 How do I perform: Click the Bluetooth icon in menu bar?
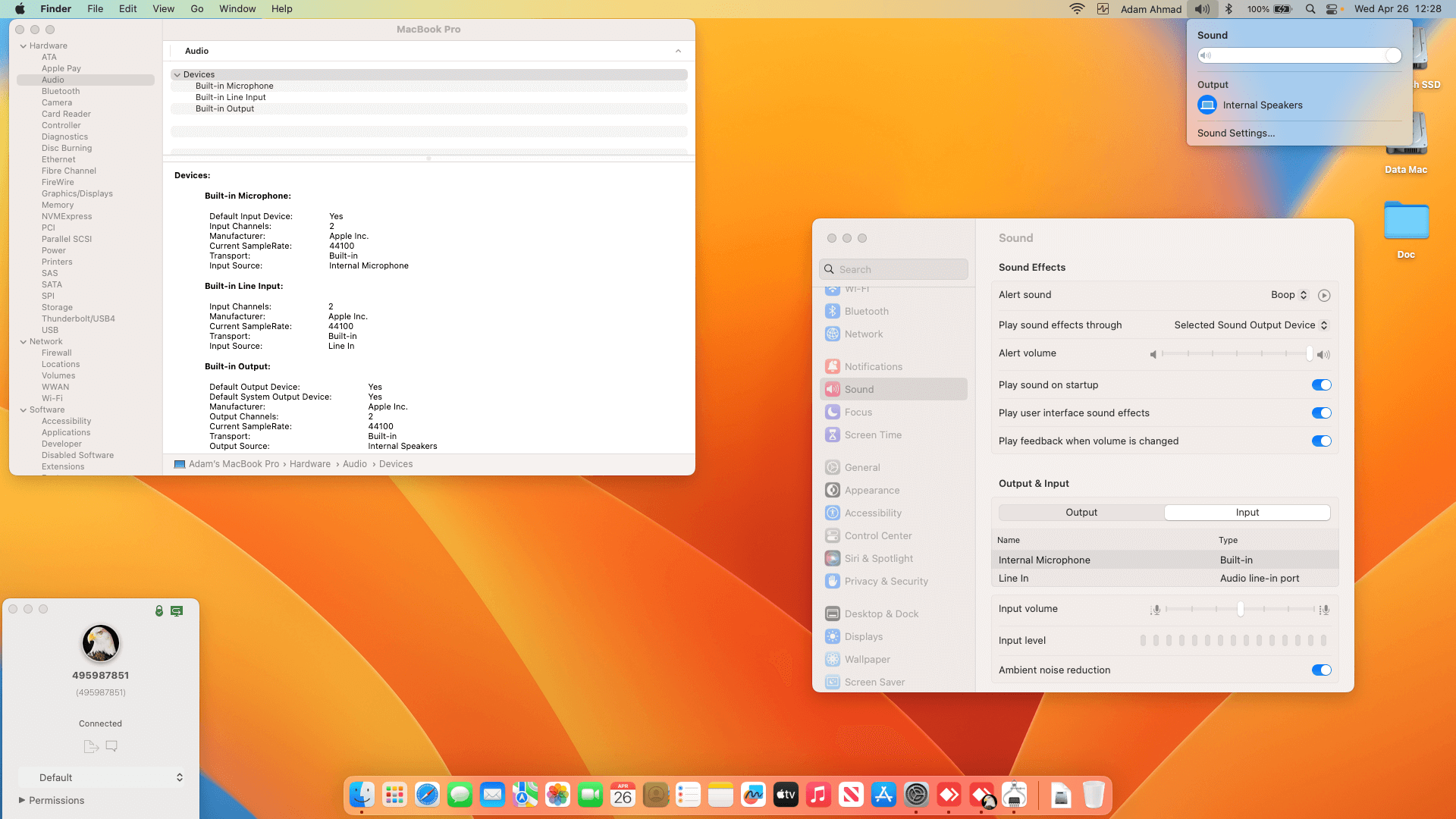click(x=1229, y=9)
